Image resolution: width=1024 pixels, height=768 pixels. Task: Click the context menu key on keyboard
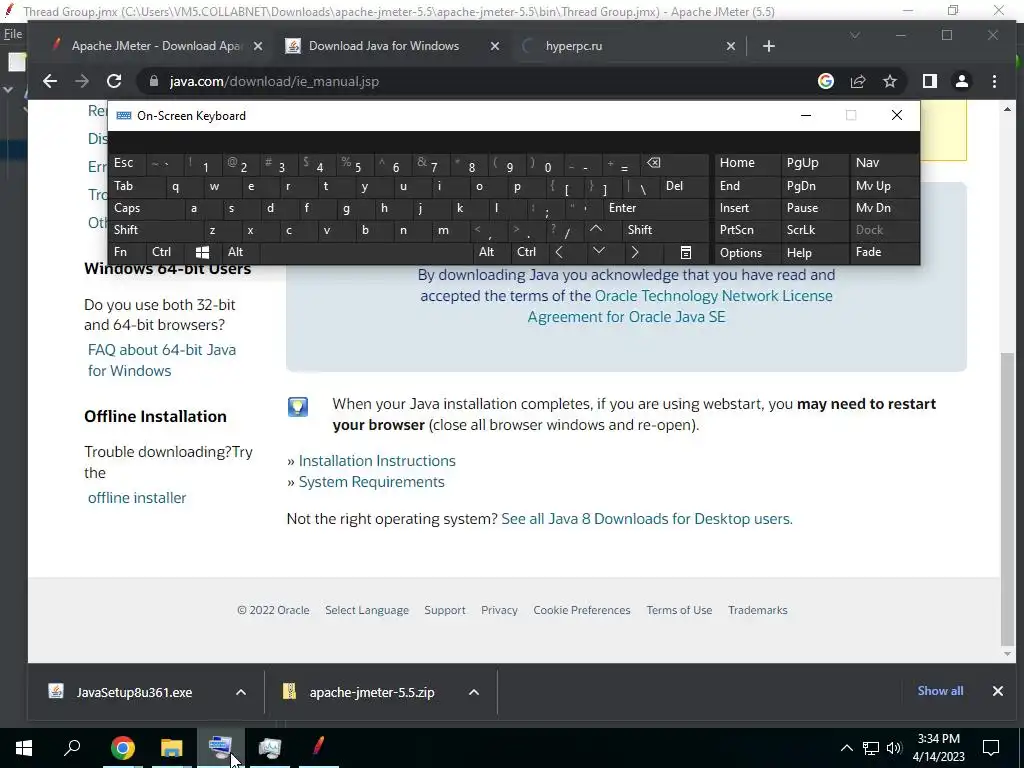686,252
